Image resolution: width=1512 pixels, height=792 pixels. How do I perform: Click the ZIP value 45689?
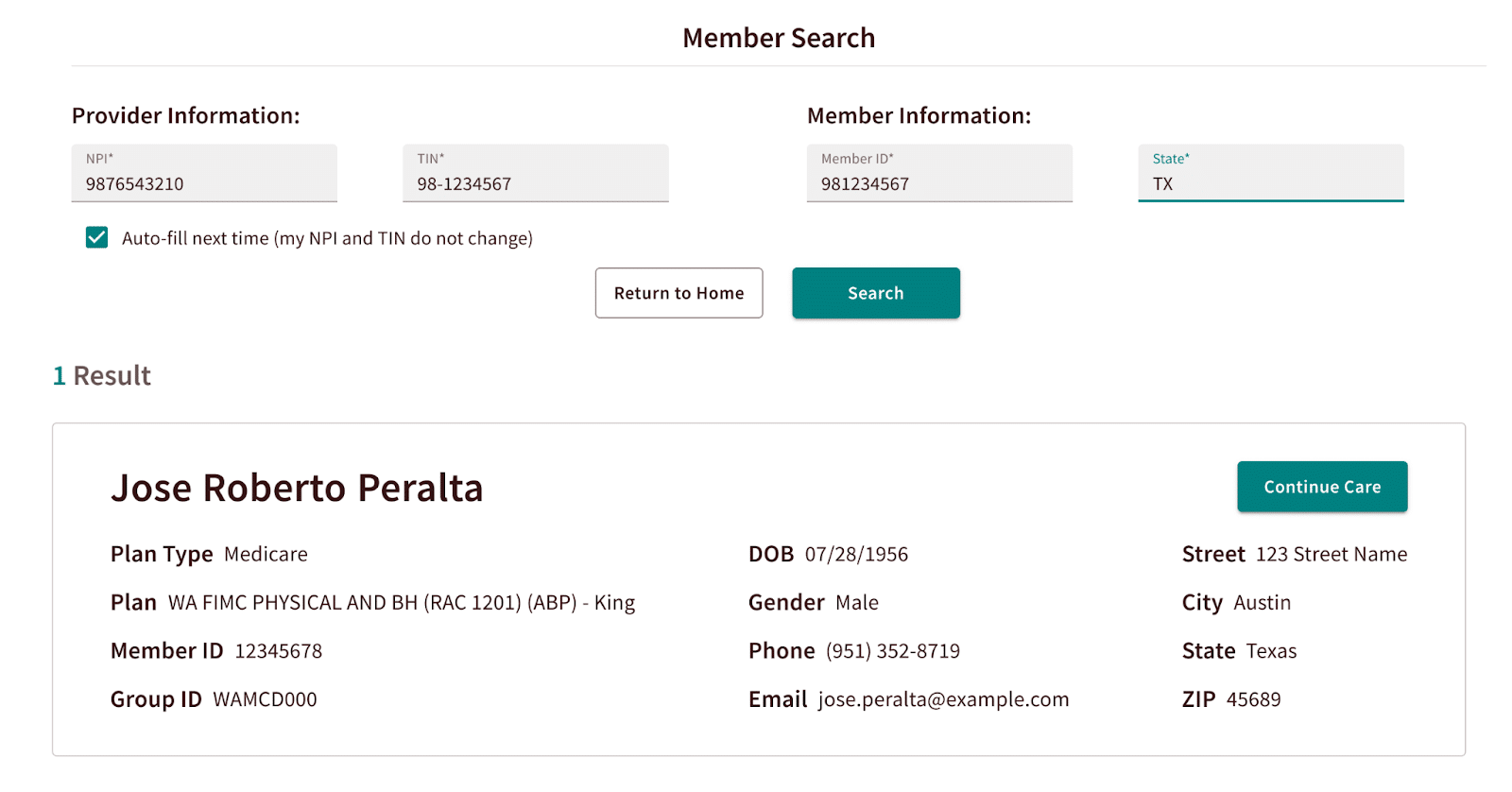click(x=1254, y=699)
